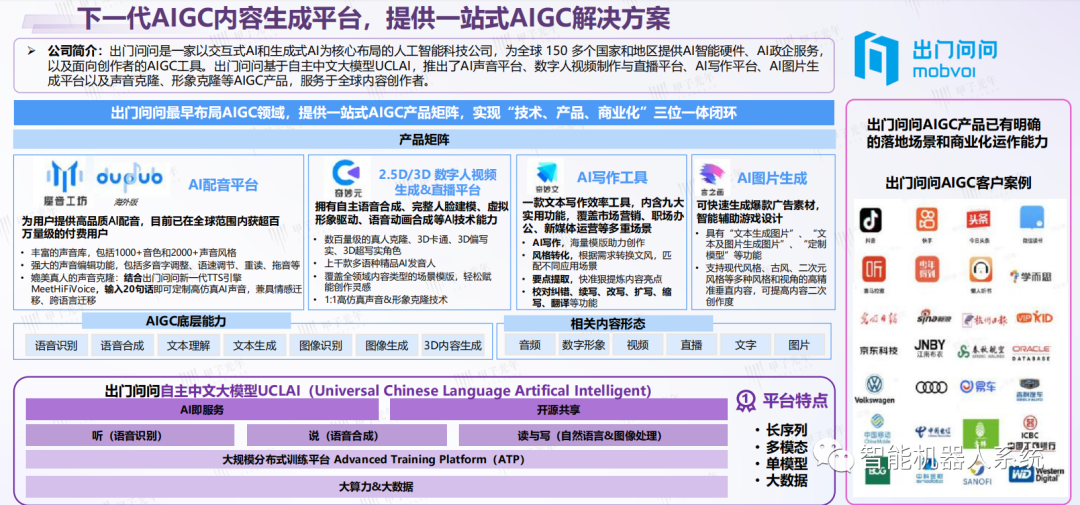Click the 易车 logo

[978, 387]
